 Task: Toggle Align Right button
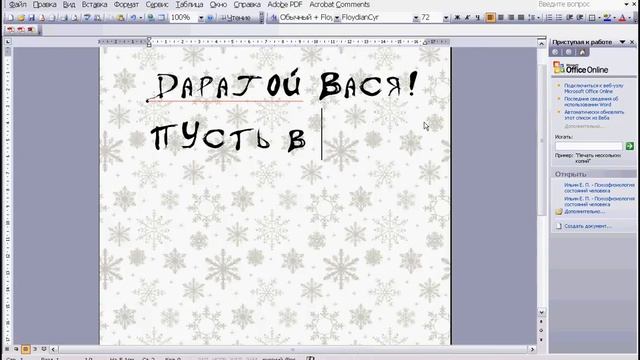(511, 18)
